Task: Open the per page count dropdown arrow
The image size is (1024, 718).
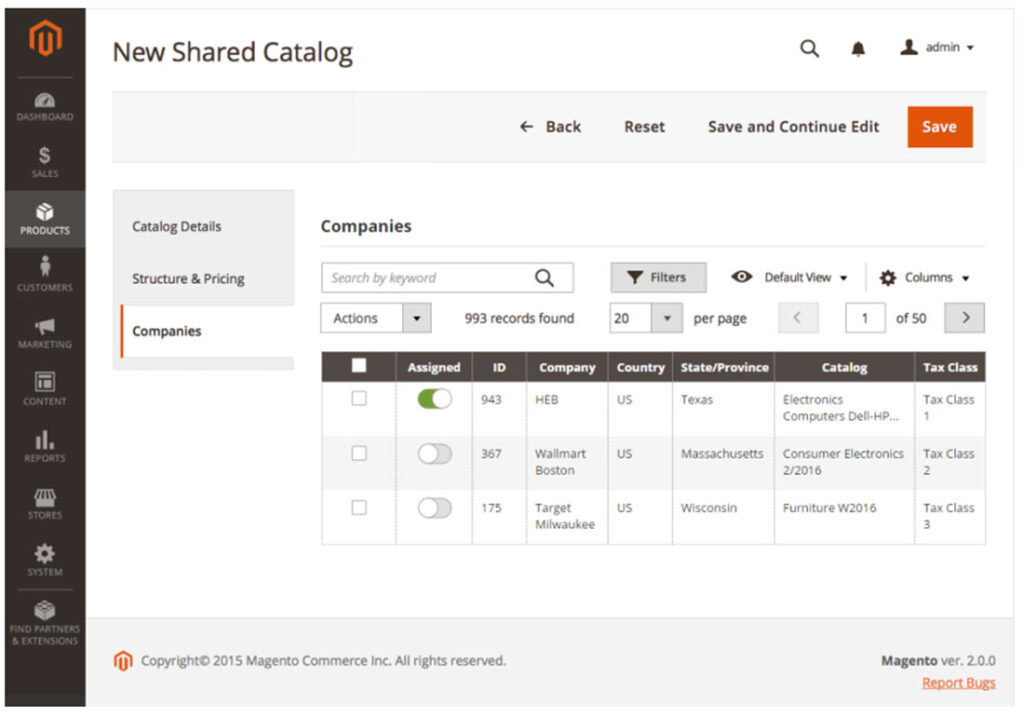Action: click(x=667, y=318)
